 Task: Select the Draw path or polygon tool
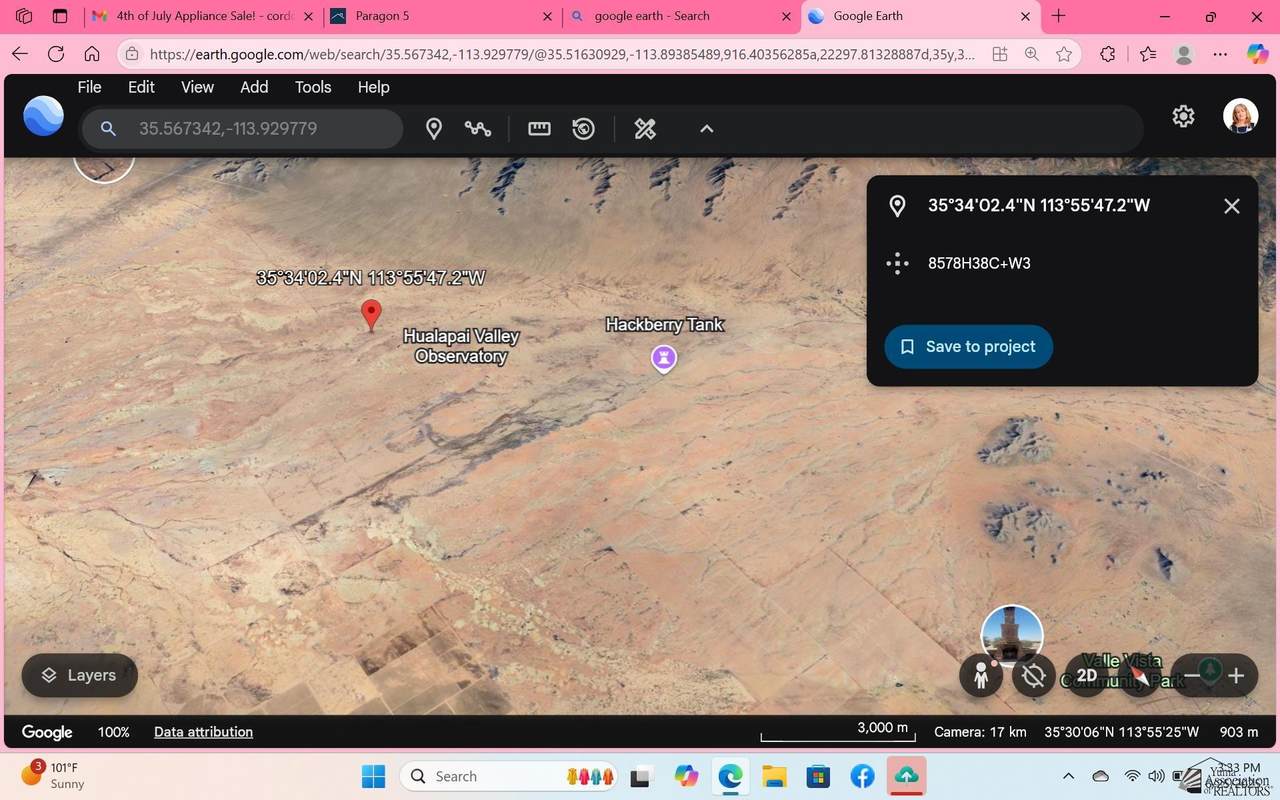coord(478,129)
